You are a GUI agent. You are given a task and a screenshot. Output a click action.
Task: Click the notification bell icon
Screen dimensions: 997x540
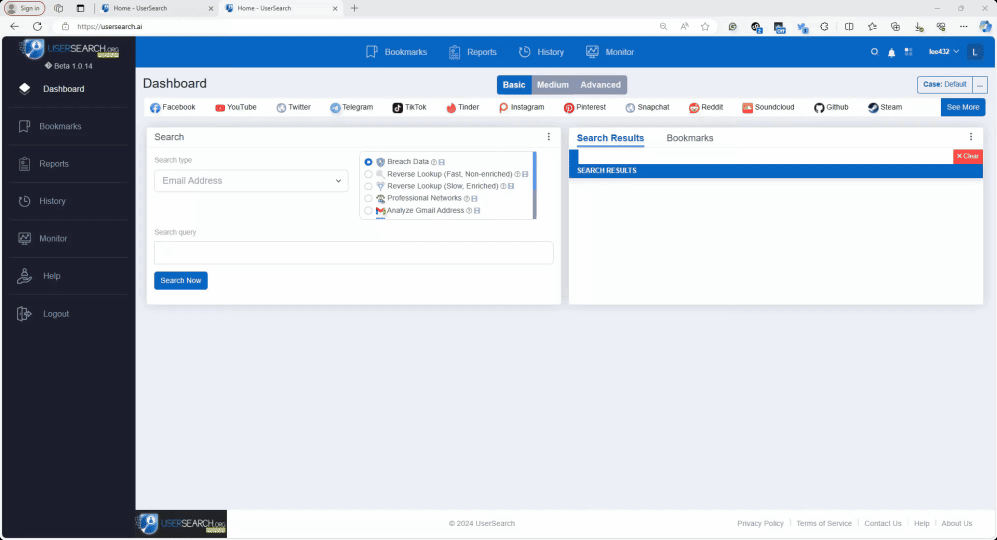[x=891, y=52]
